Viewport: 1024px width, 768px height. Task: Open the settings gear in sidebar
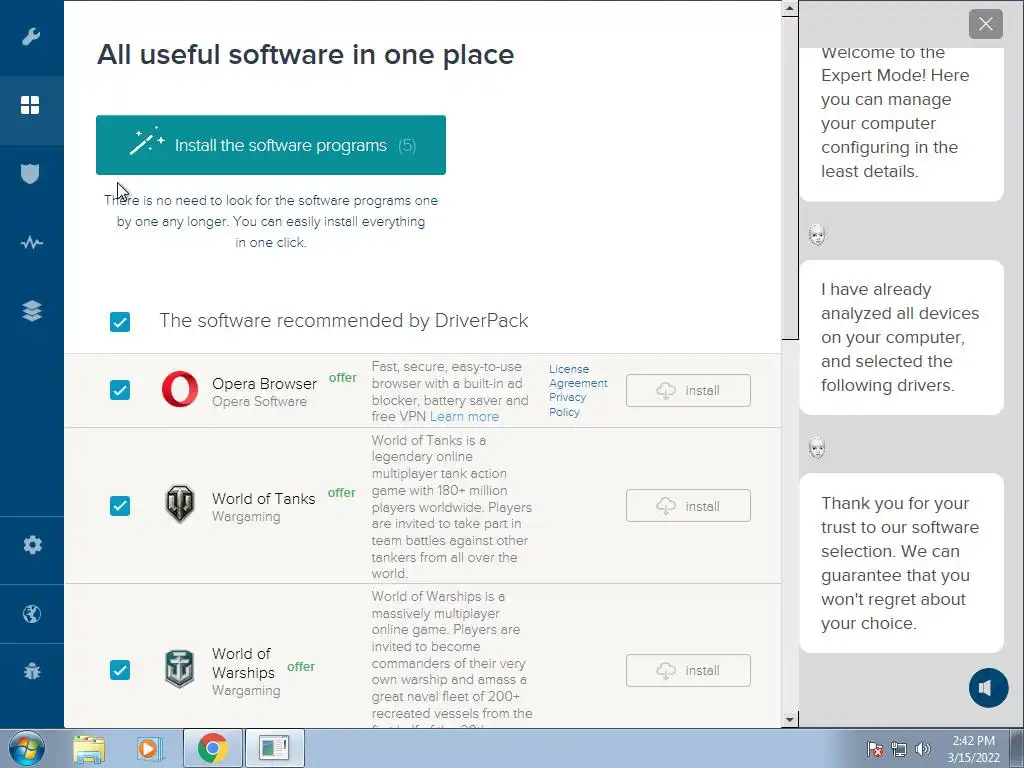tap(32, 545)
